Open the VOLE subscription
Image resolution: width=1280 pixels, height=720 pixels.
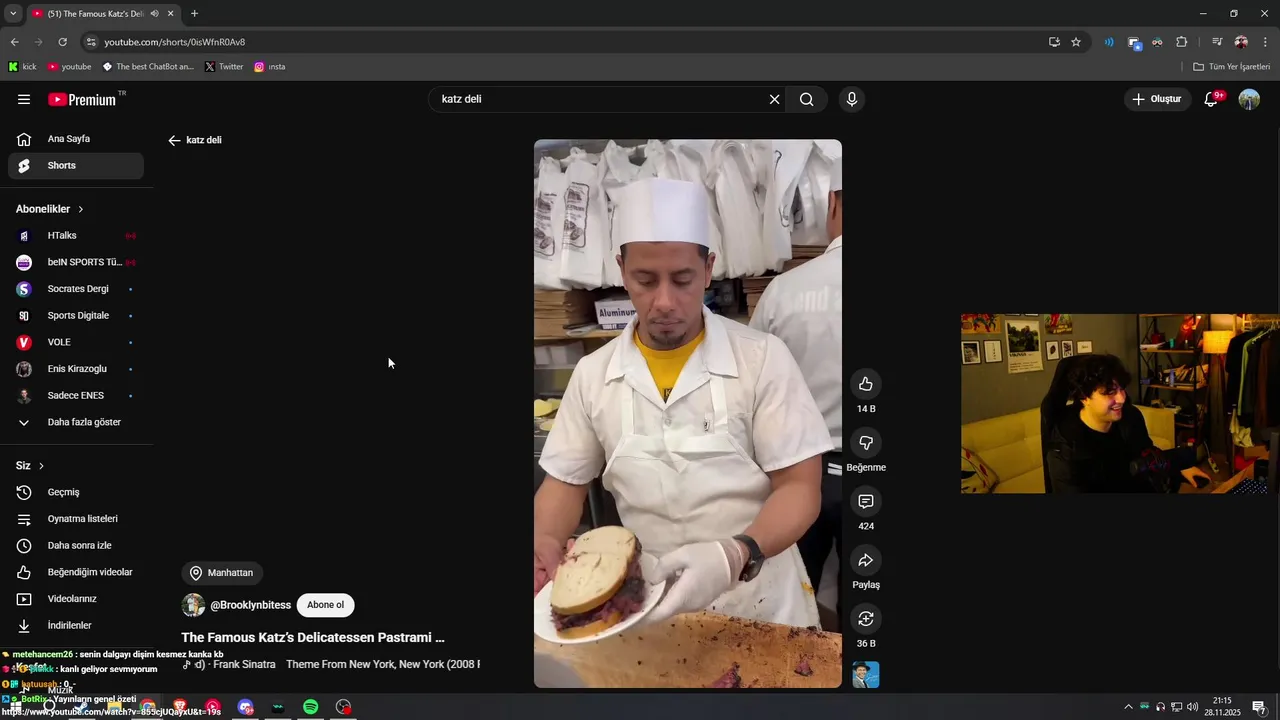click(x=76, y=342)
